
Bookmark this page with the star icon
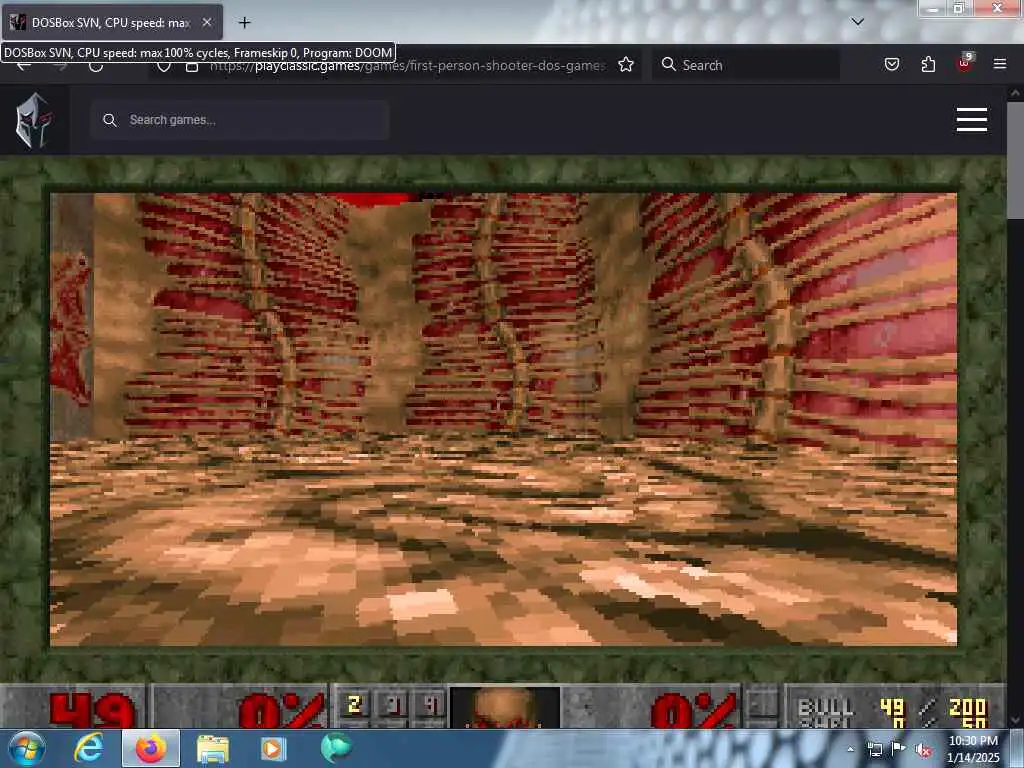click(x=626, y=65)
